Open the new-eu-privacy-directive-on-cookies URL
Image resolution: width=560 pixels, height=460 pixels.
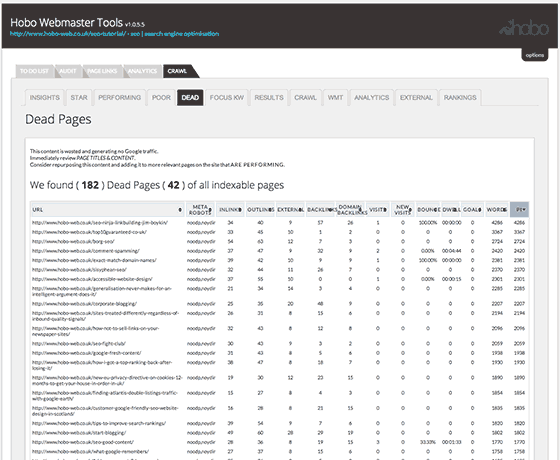[x=107, y=380]
